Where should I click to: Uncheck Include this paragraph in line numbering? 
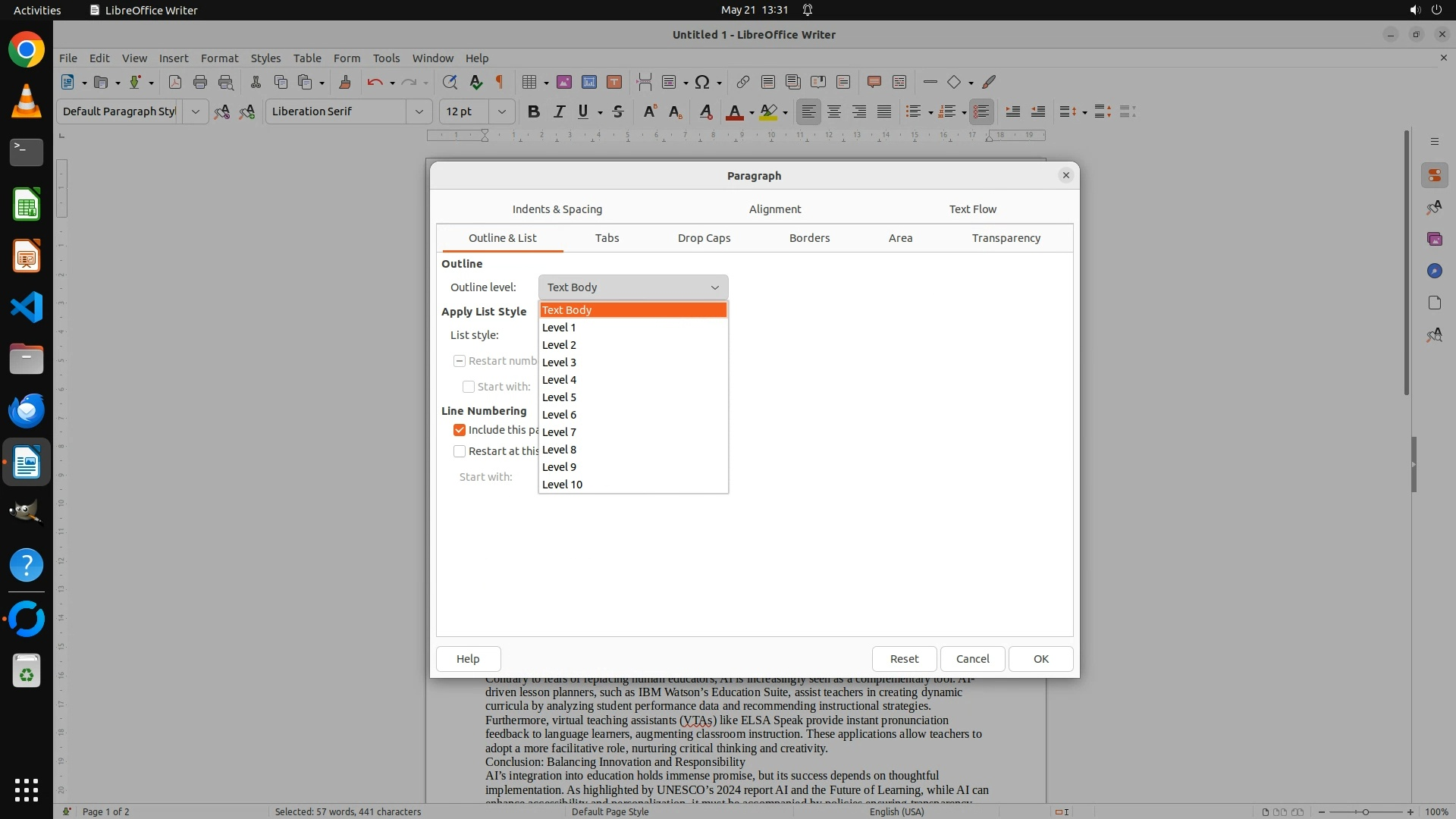click(460, 430)
